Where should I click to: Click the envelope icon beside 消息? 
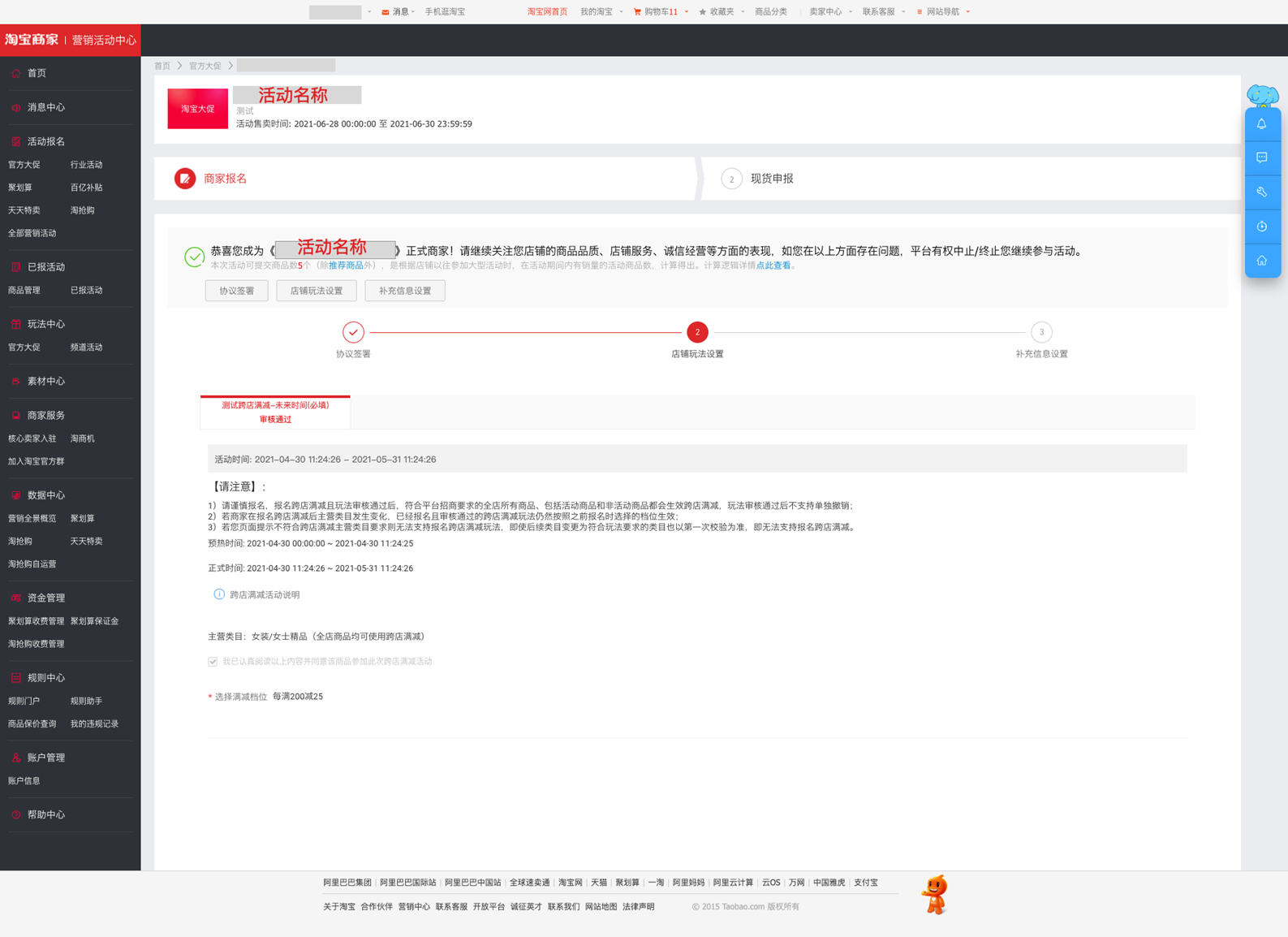click(386, 12)
